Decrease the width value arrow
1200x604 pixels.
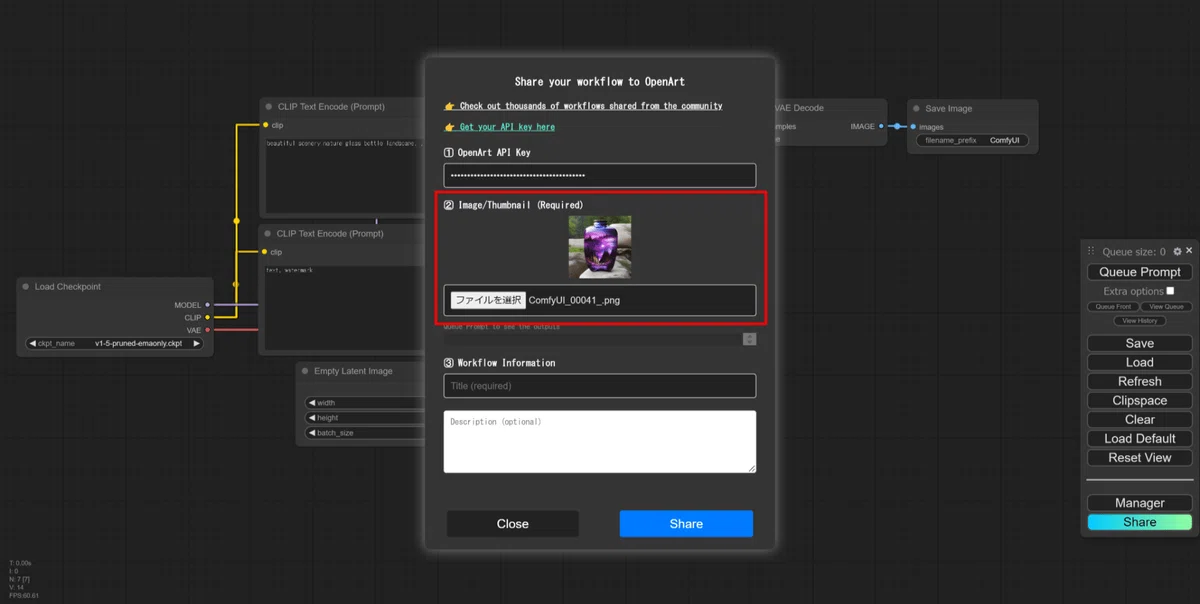(312, 403)
